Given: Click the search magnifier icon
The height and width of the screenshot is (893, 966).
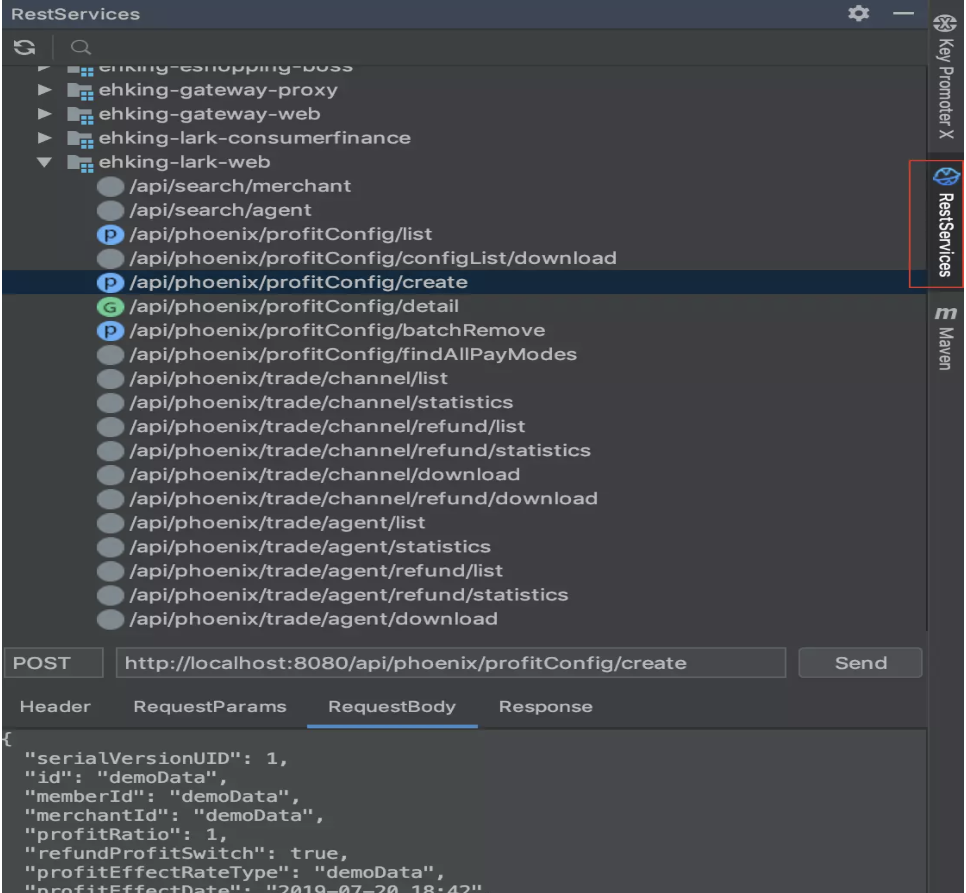Looking at the screenshot, I should [x=81, y=47].
